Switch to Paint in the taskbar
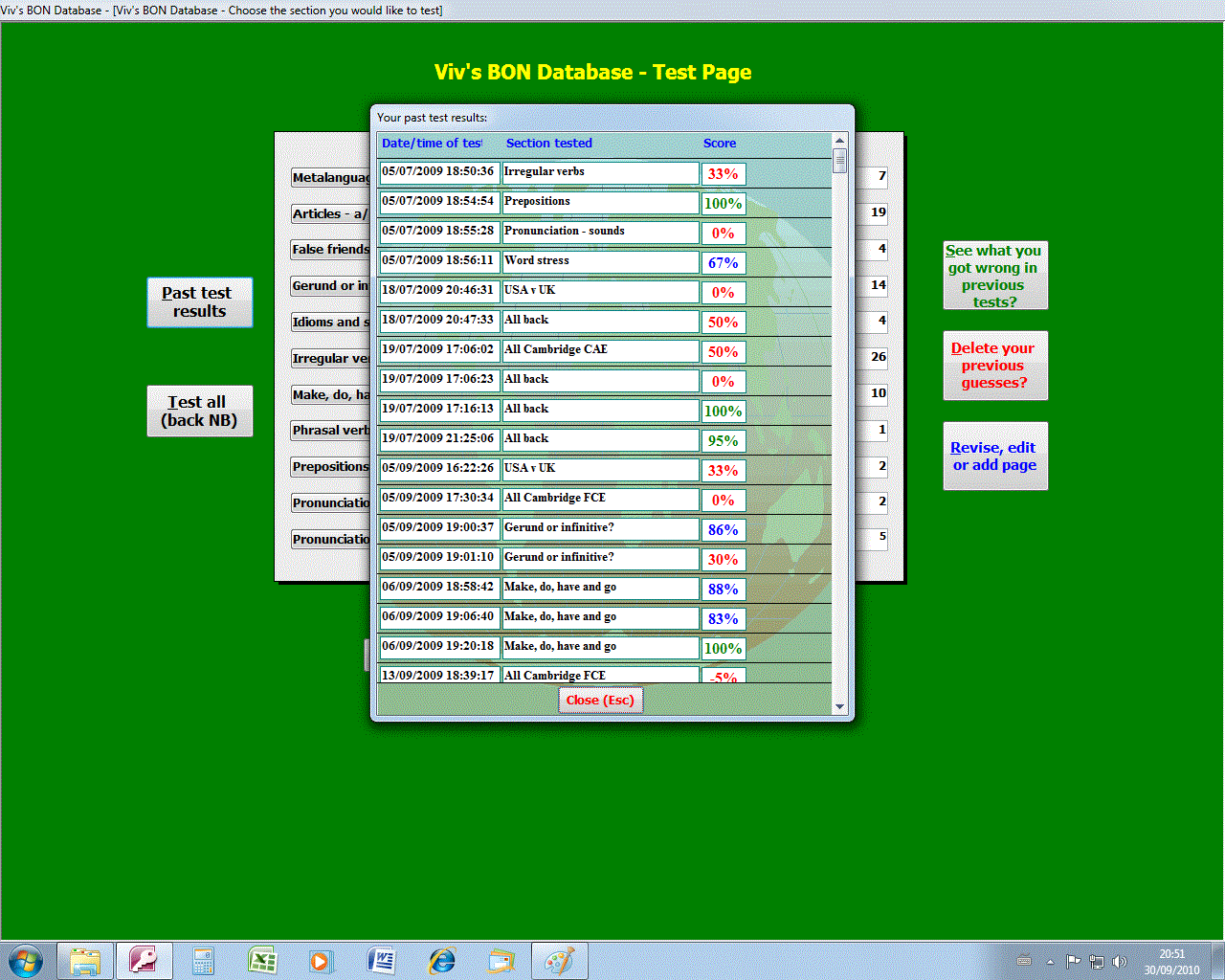The height and width of the screenshot is (980, 1225). [559, 960]
